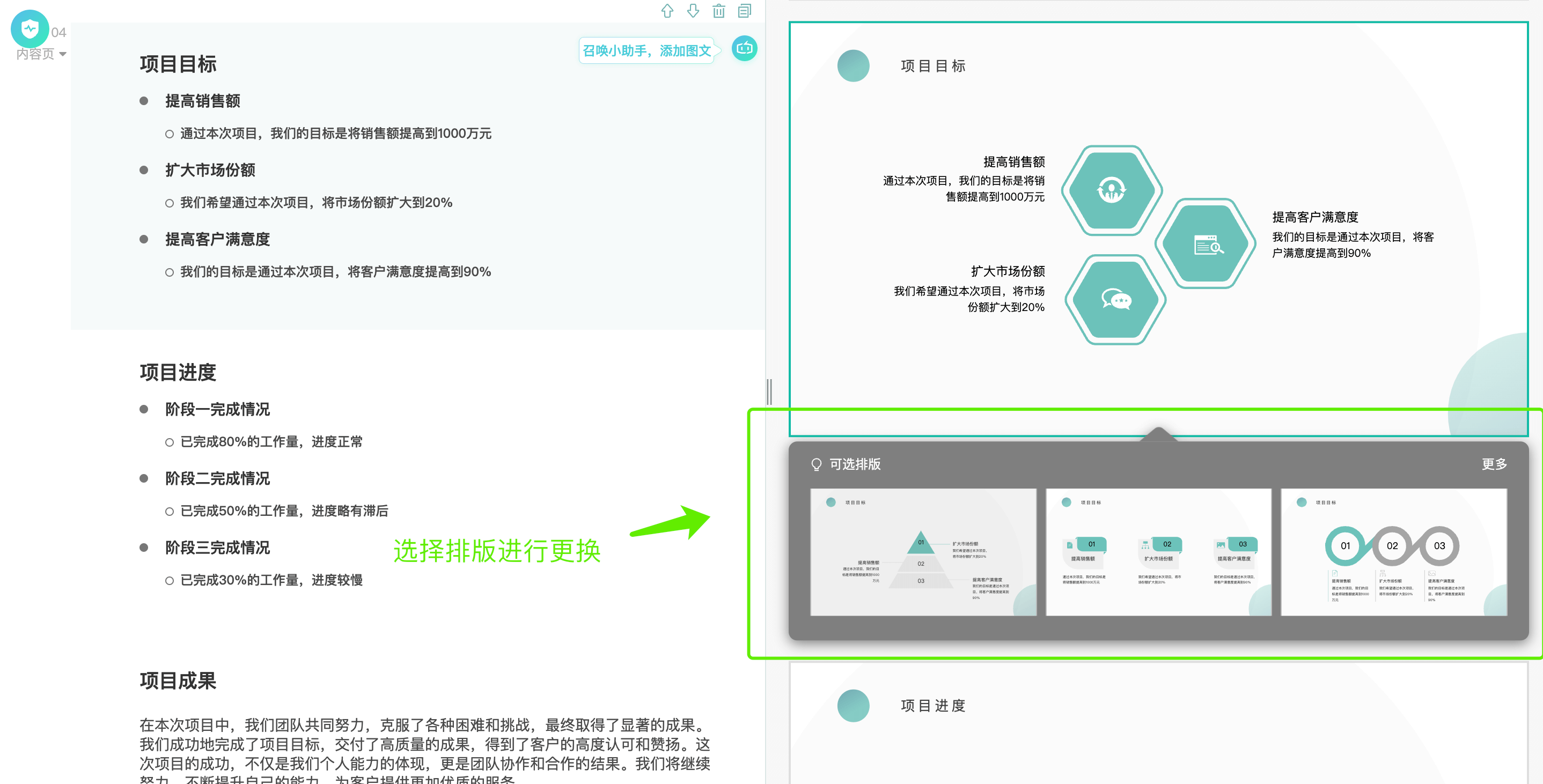Viewport: 1543px width, 784px height.
Task: Click the 扩大市场份额 bullet in editor
Action: click(210, 170)
